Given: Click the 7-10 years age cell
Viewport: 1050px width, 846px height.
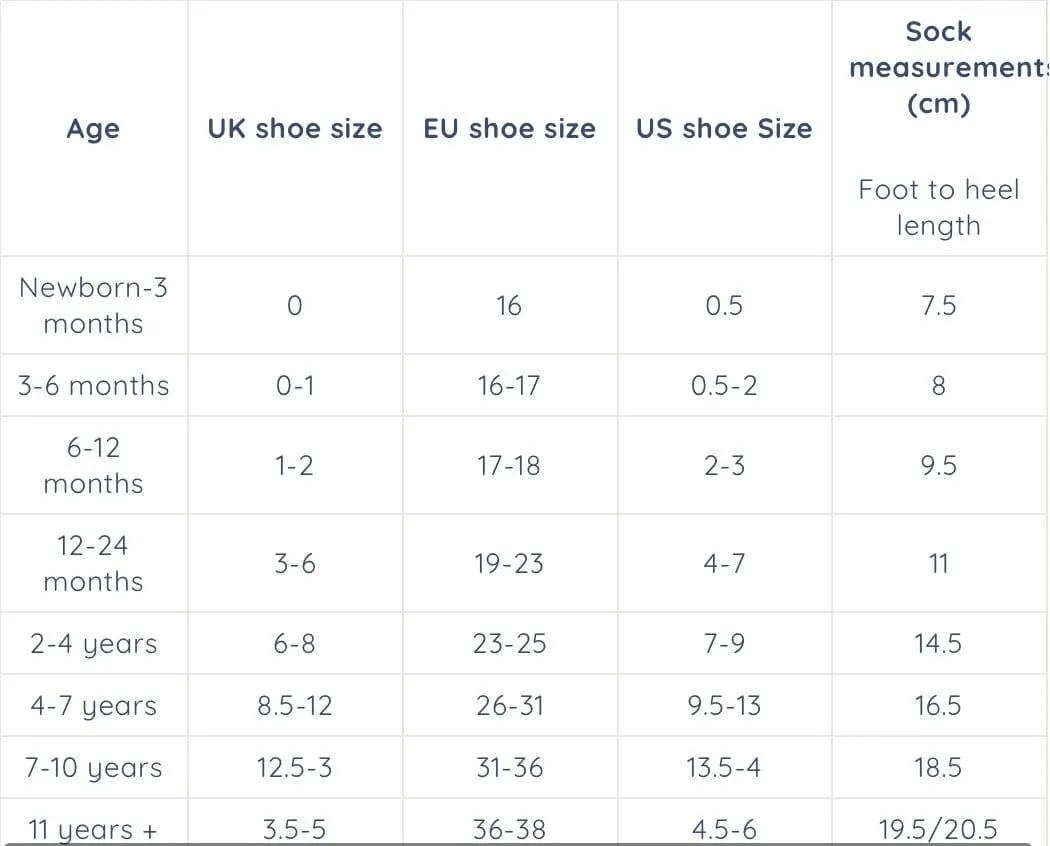Looking at the screenshot, I should tap(93, 768).
